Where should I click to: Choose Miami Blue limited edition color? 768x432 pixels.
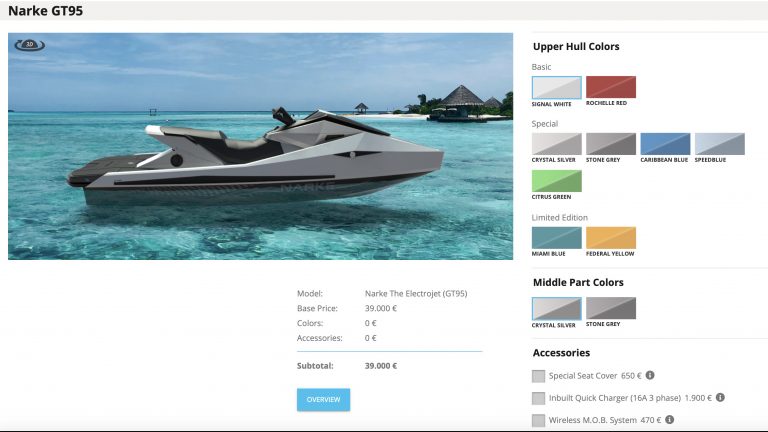tap(557, 238)
